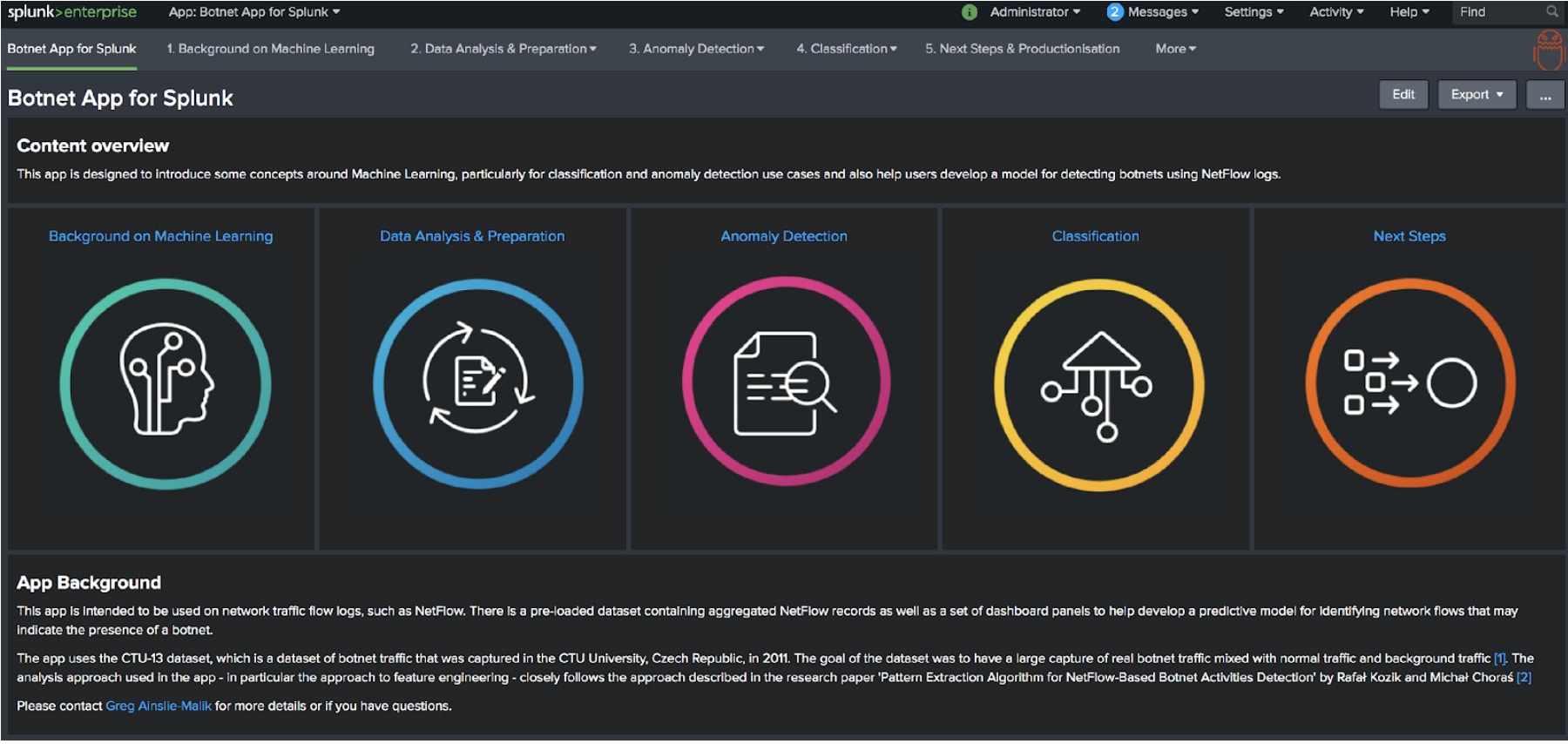Follow the Data Analysis & Preparation link

pos(472,236)
